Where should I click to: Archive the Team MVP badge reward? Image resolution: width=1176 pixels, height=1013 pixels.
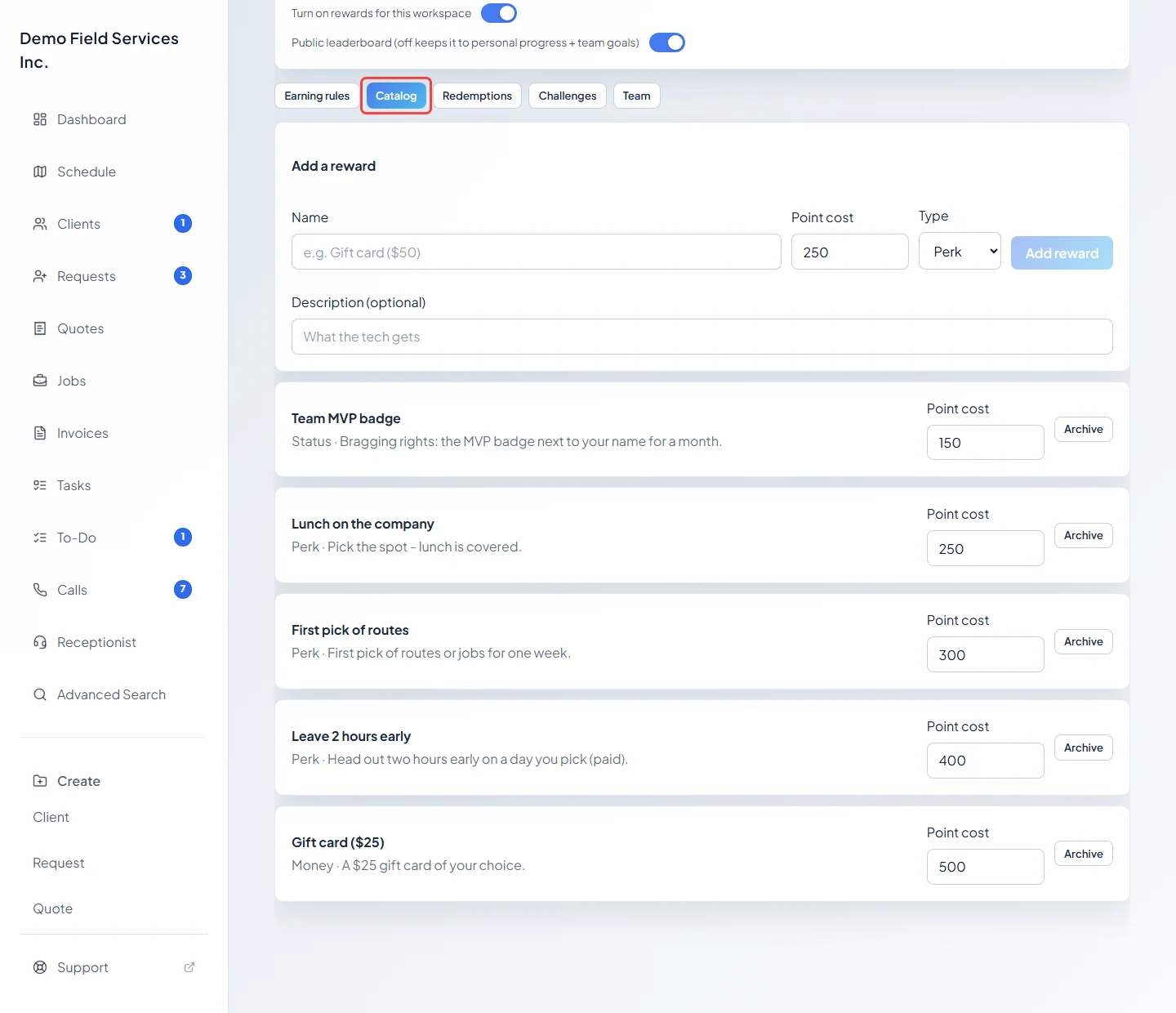coord(1084,429)
